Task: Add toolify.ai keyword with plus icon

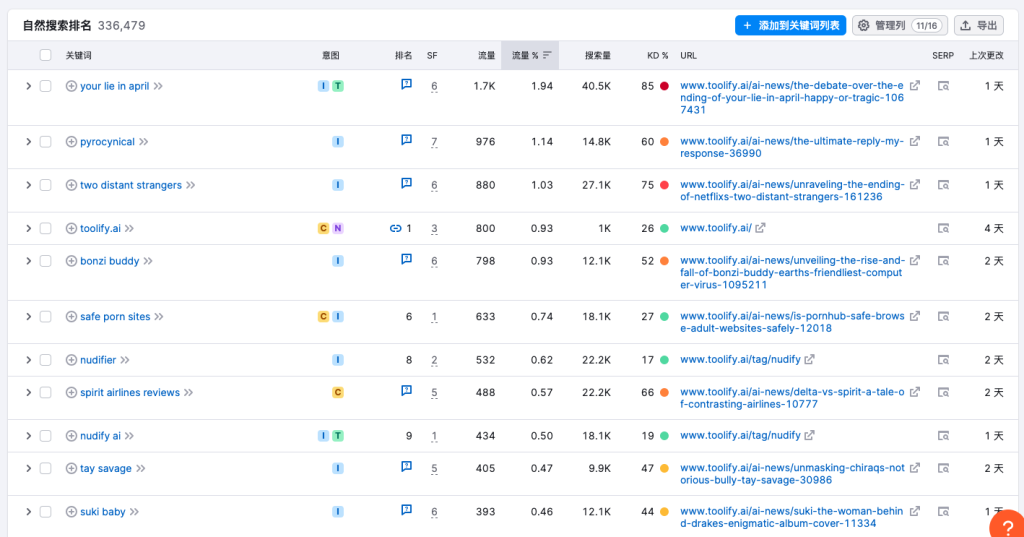Action: point(71,229)
